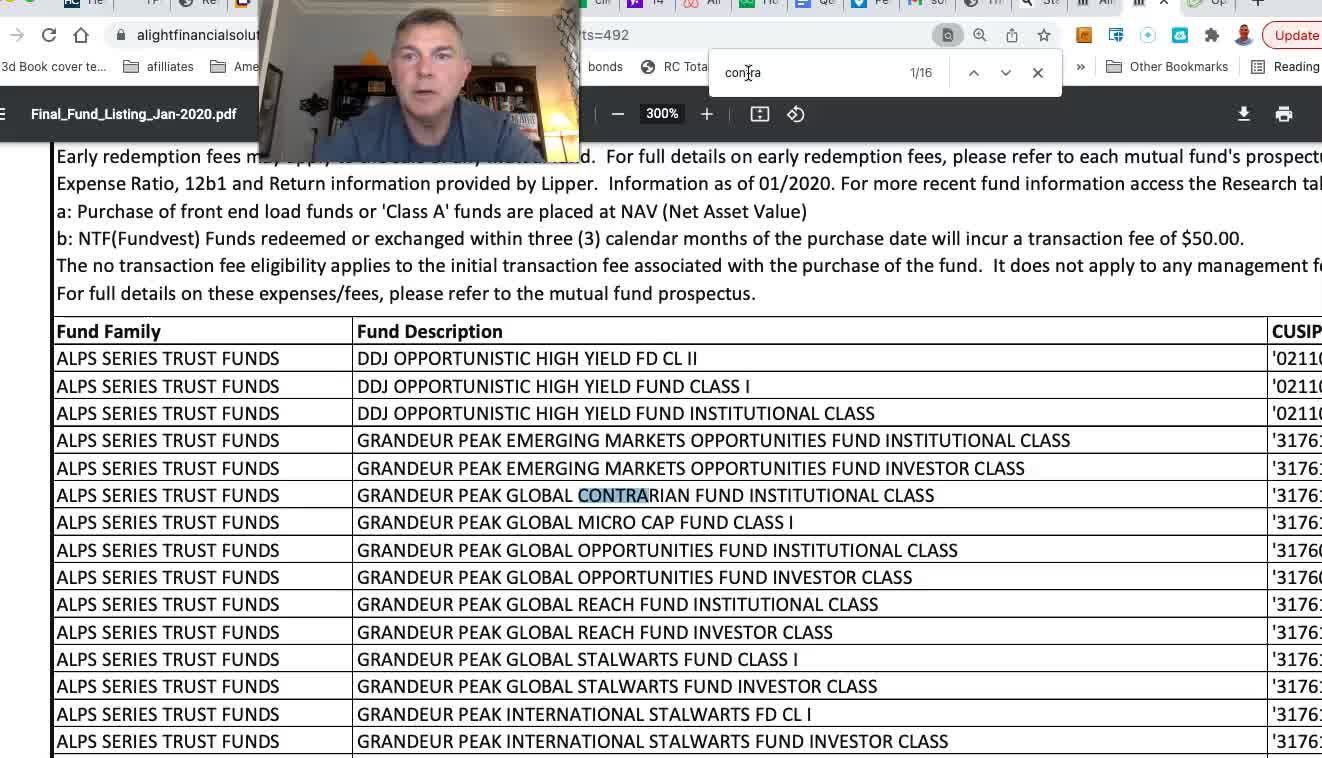Image resolution: width=1322 pixels, height=758 pixels.
Task: Reload the page with the refresh icon
Action: [48, 35]
